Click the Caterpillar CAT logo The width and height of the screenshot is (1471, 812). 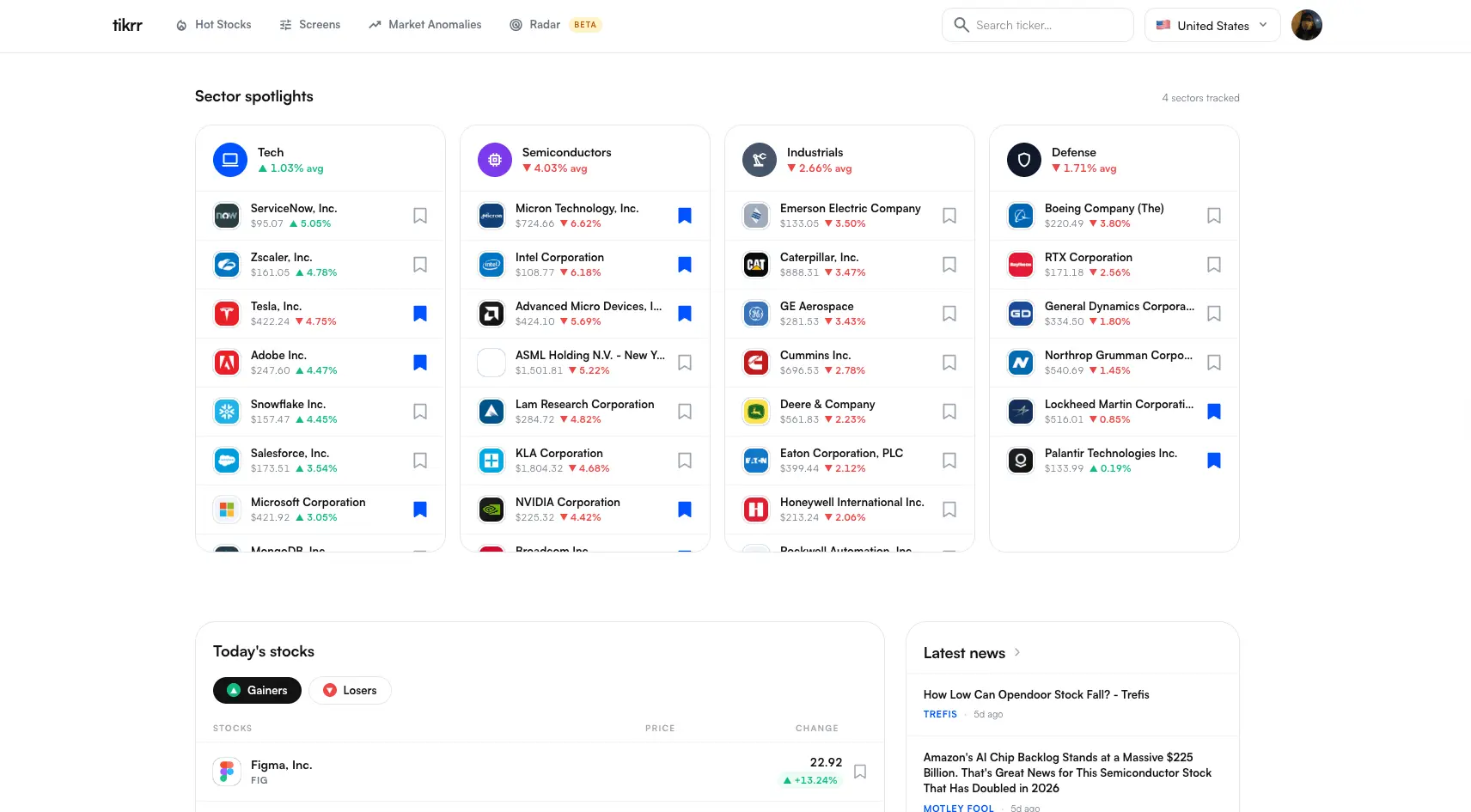tap(756, 265)
